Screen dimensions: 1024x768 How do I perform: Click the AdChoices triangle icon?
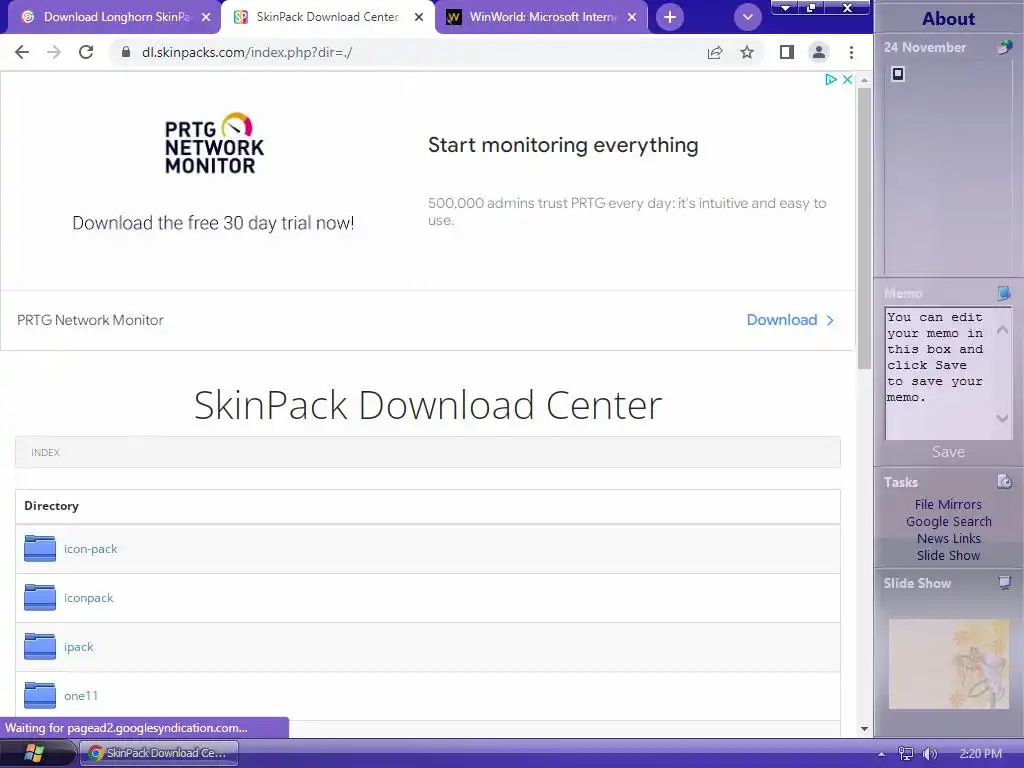tap(831, 80)
